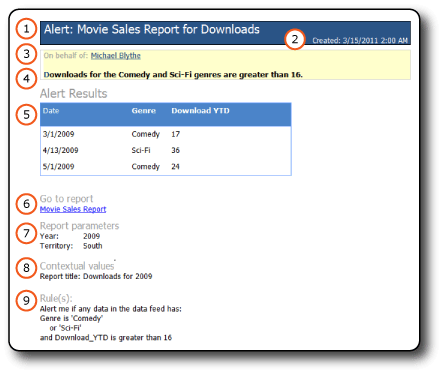Image resolution: width=443 pixels, height=374 pixels.
Task: Click the download value 17
Action: pos(176,134)
